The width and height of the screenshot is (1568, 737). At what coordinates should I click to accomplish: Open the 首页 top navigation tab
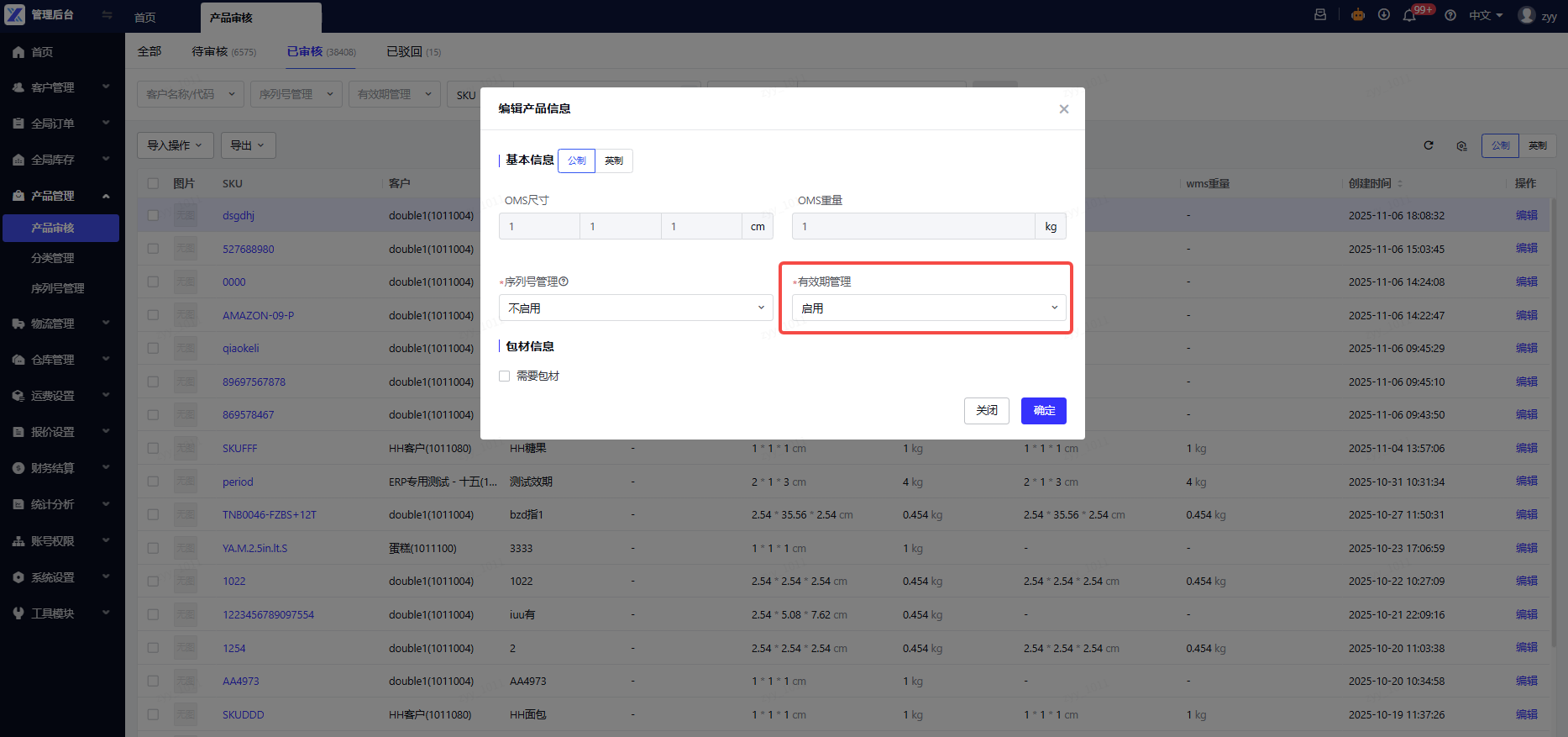[145, 18]
